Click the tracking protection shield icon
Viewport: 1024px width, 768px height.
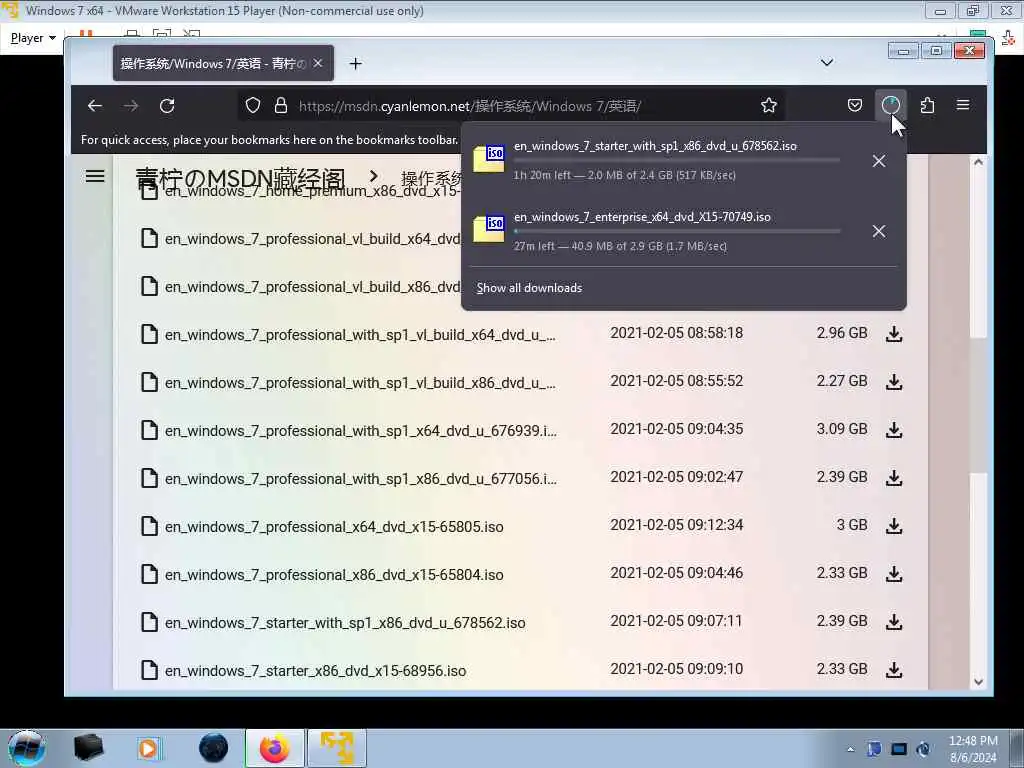253,105
